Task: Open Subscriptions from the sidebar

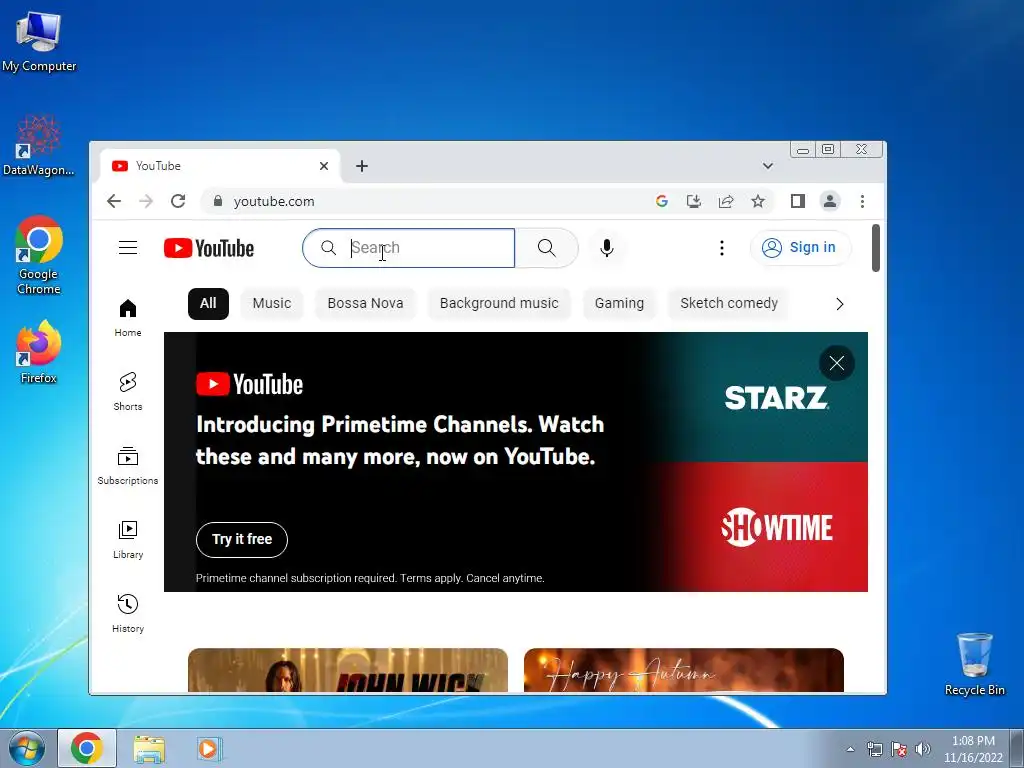Action: (128, 466)
